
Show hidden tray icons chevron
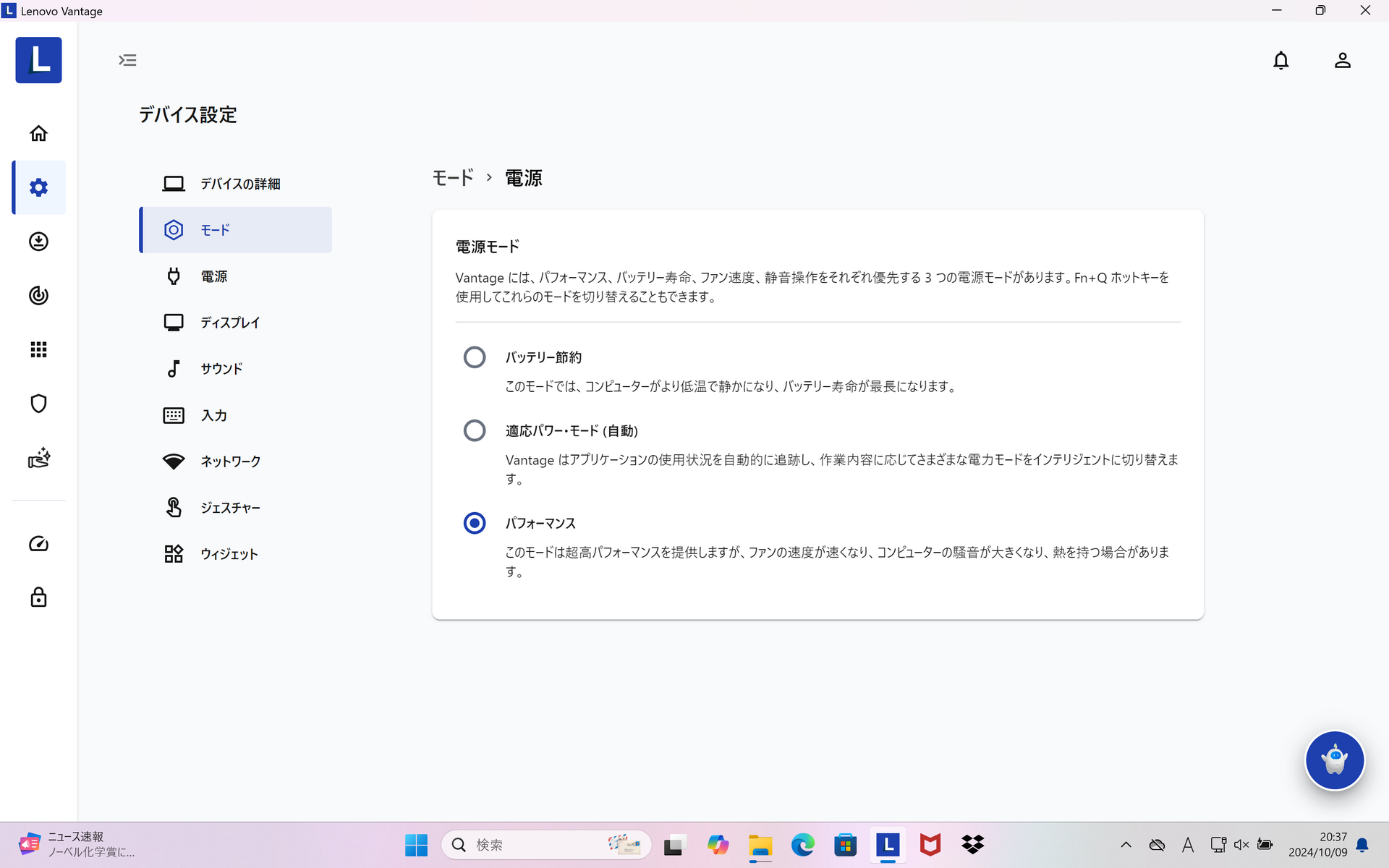(x=1126, y=845)
